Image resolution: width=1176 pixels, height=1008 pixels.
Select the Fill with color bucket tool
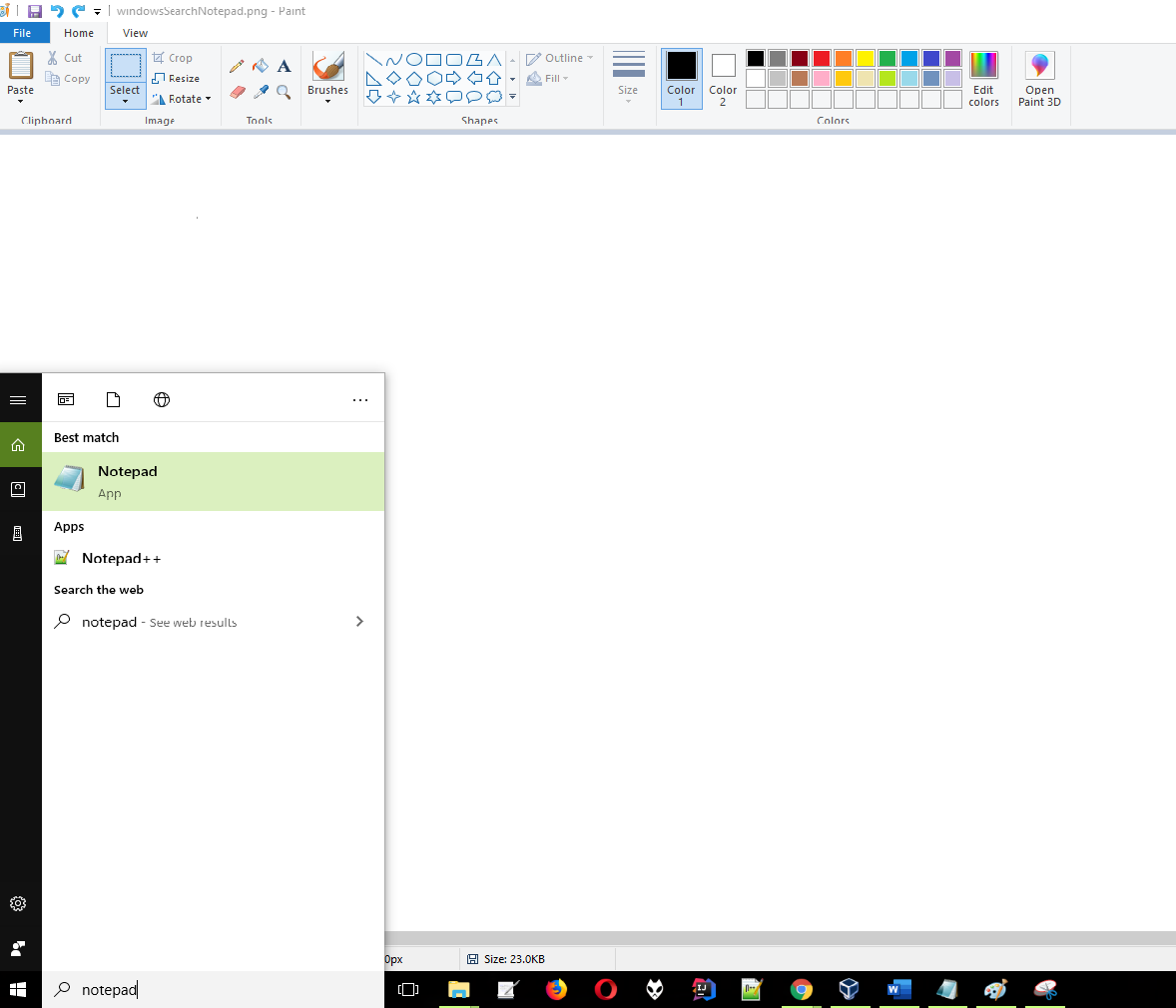click(261, 66)
